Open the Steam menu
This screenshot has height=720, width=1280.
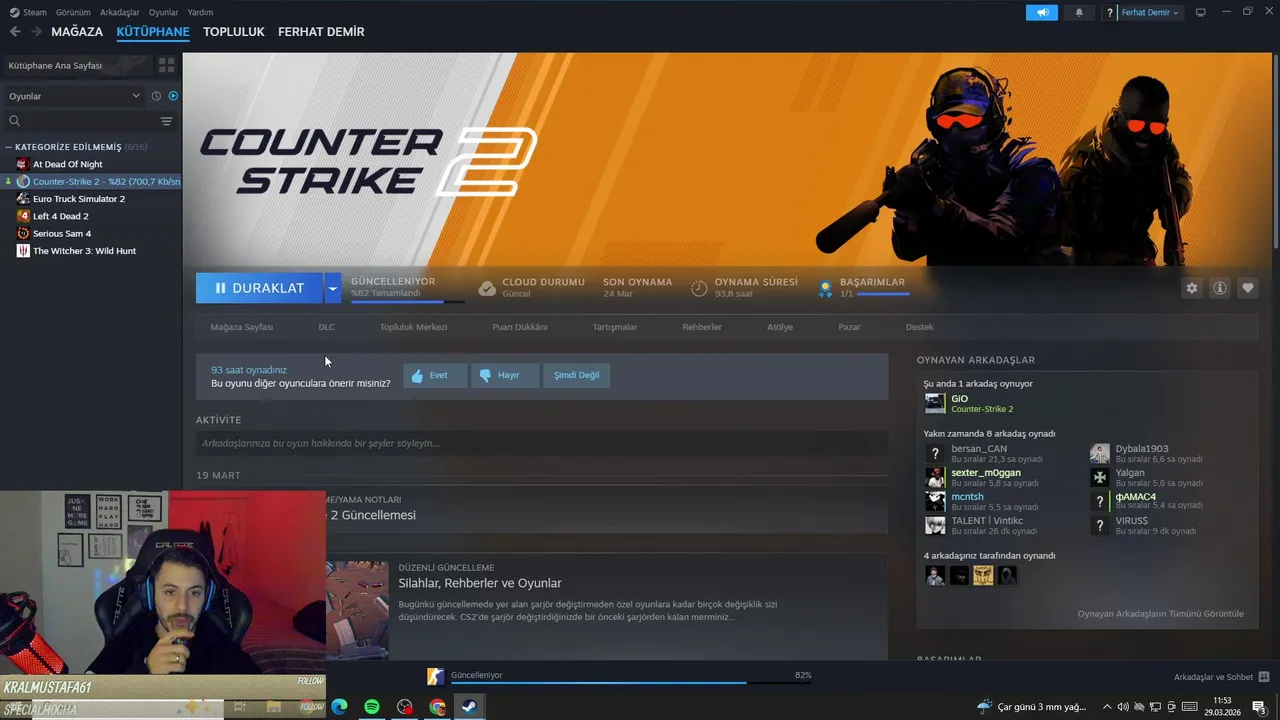click(29, 12)
